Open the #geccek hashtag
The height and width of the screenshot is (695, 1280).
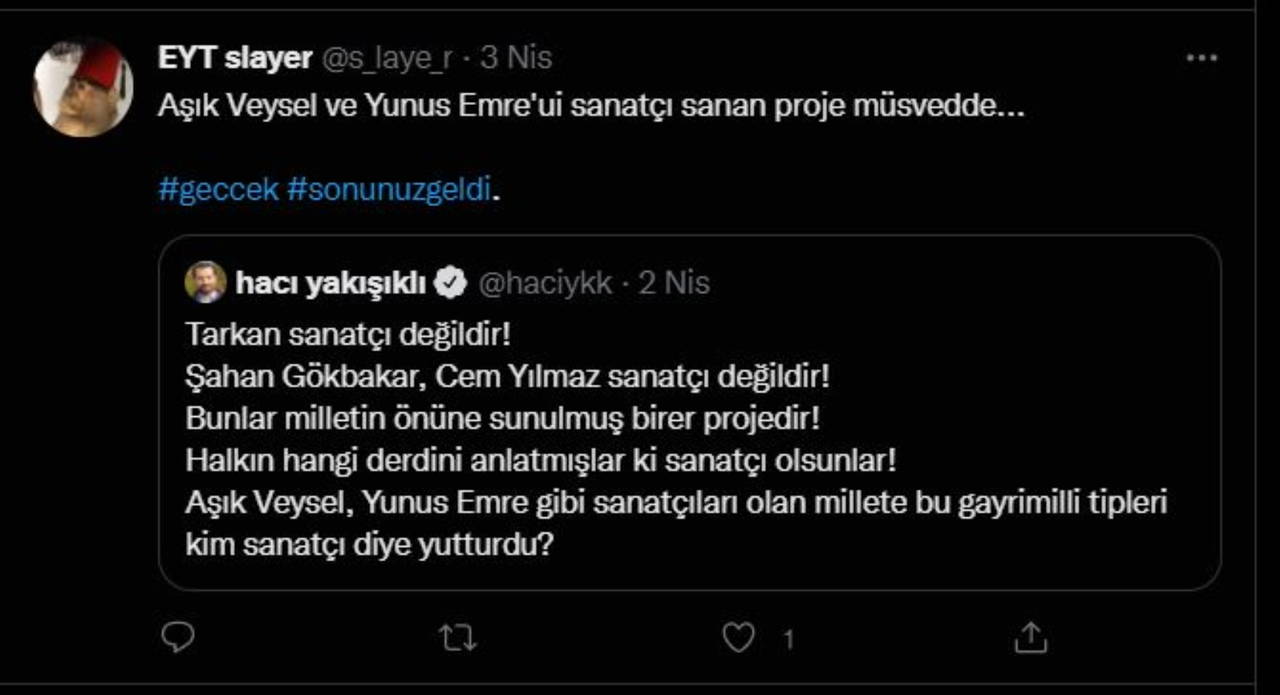(x=218, y=190)
